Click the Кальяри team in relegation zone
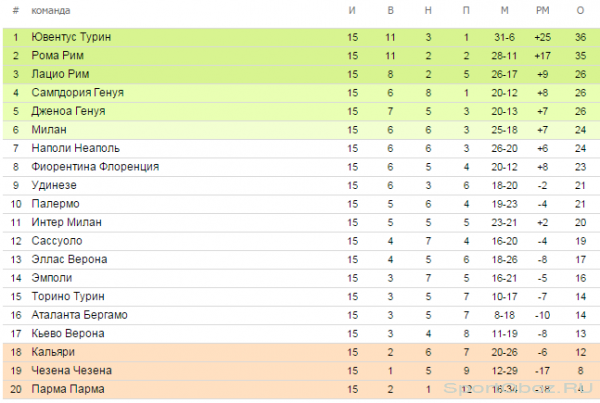Viewport: 600px width, 403px height. pos(53,352)
